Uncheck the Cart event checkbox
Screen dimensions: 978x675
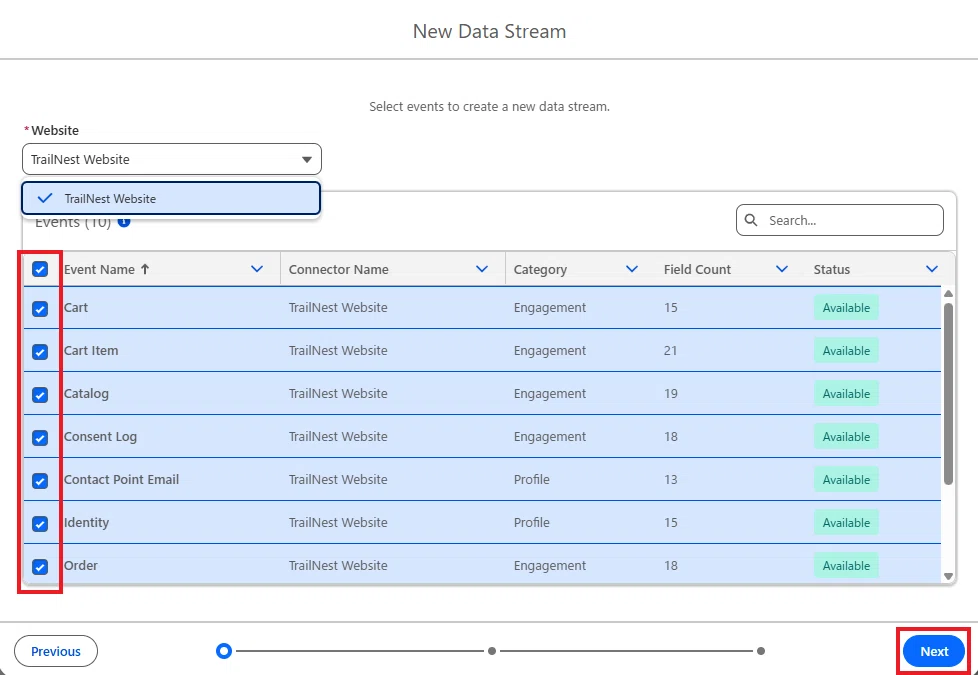(40, 309)
